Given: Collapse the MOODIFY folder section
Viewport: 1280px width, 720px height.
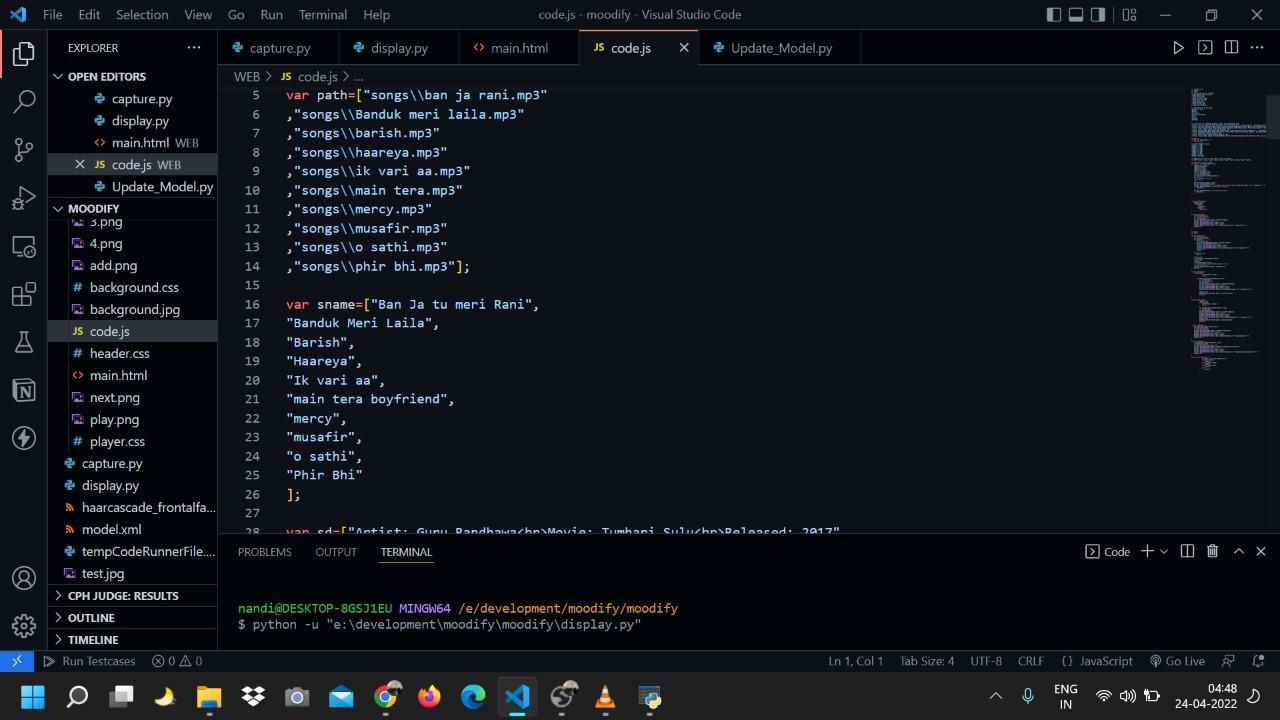Looking at the screenshot, I should [132, 208].
